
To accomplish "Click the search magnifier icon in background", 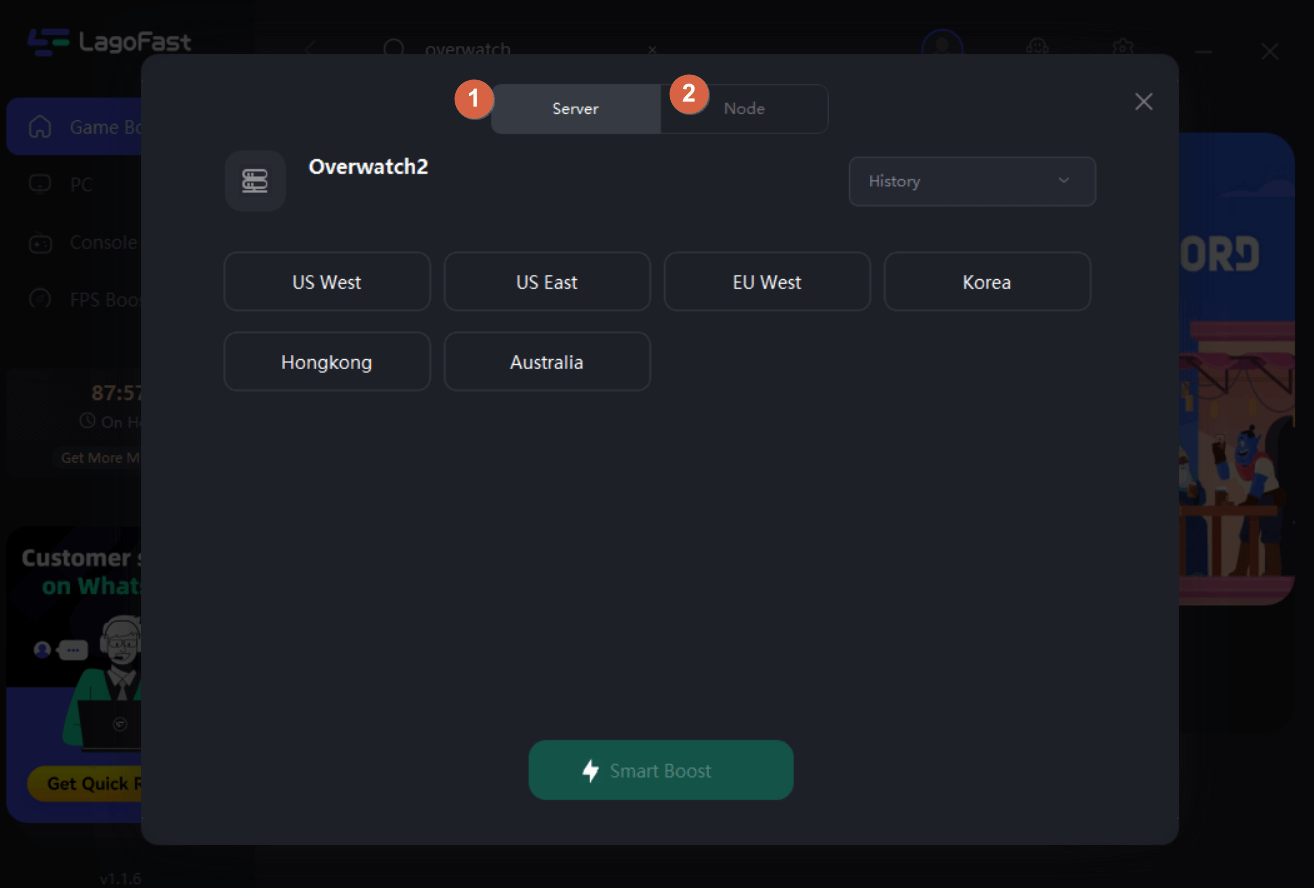I will point(394,49).
